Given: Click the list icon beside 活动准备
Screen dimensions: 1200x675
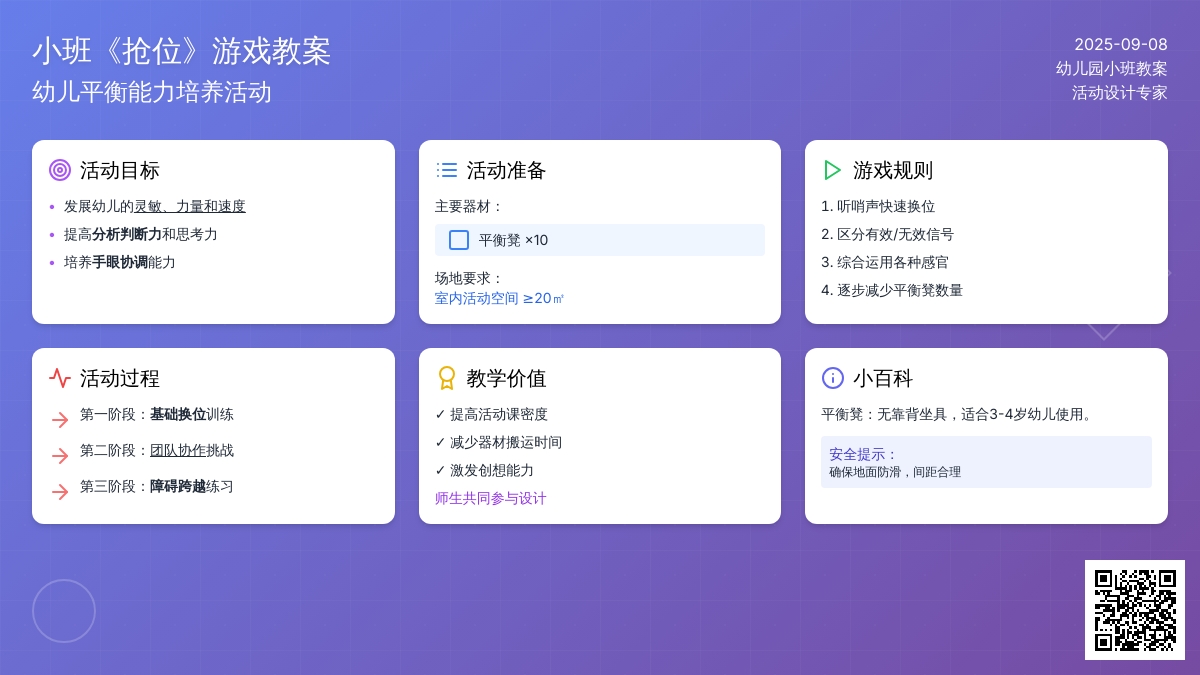Looking at the screenshot, I should (x=447, y=170).
